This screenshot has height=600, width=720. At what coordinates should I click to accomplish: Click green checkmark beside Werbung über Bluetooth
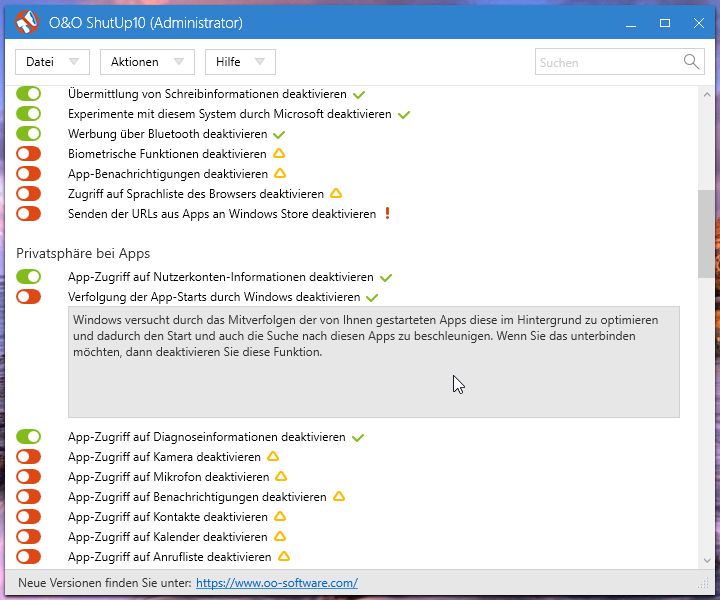279,135
